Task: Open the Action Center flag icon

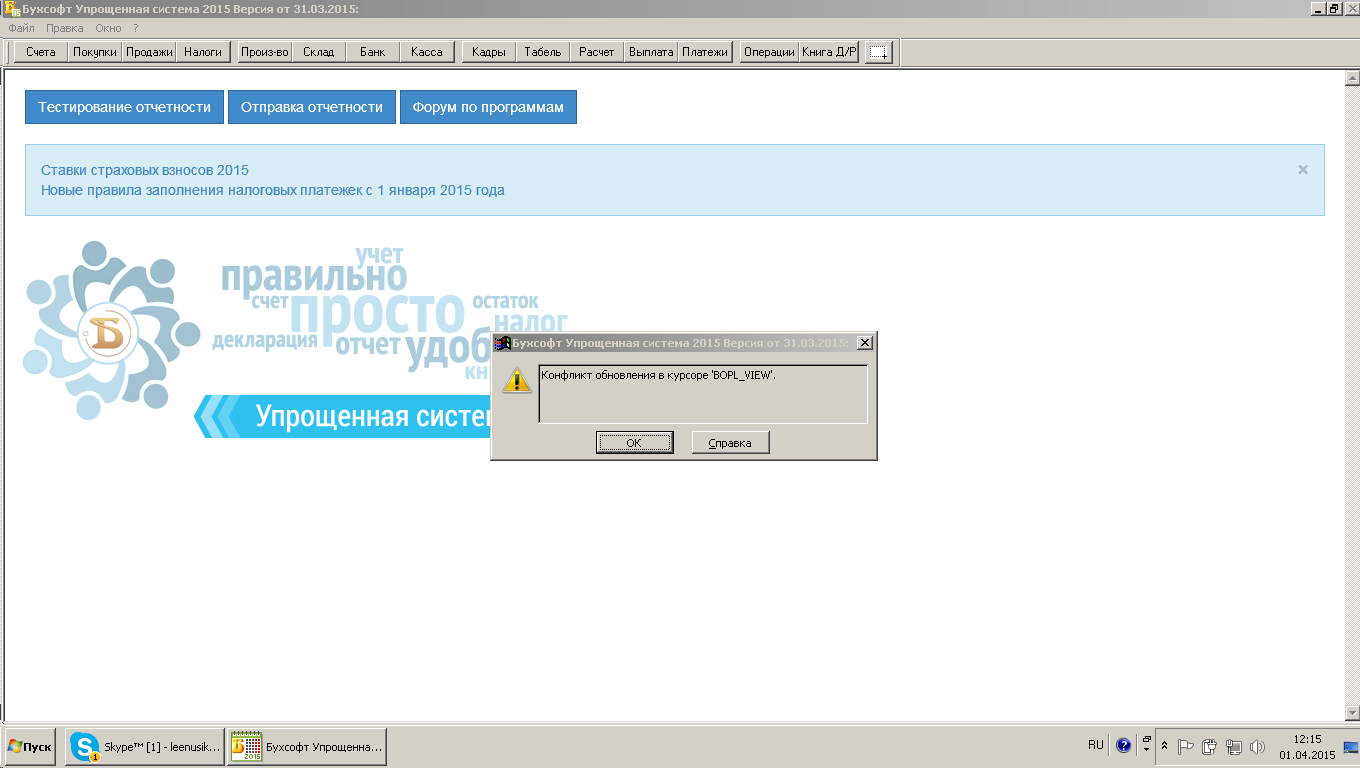Action: (x=1186, y=746)
